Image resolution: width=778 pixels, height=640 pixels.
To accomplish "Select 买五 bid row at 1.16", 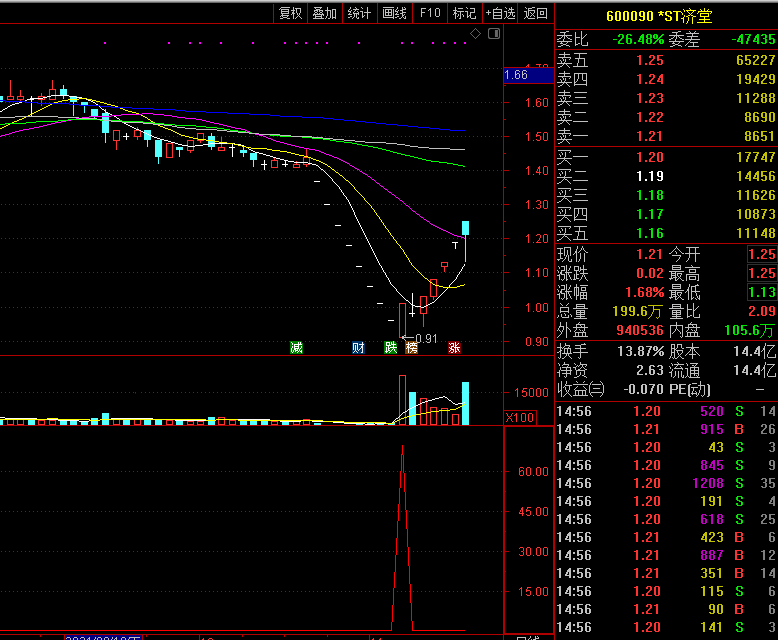I will point(666,233).
